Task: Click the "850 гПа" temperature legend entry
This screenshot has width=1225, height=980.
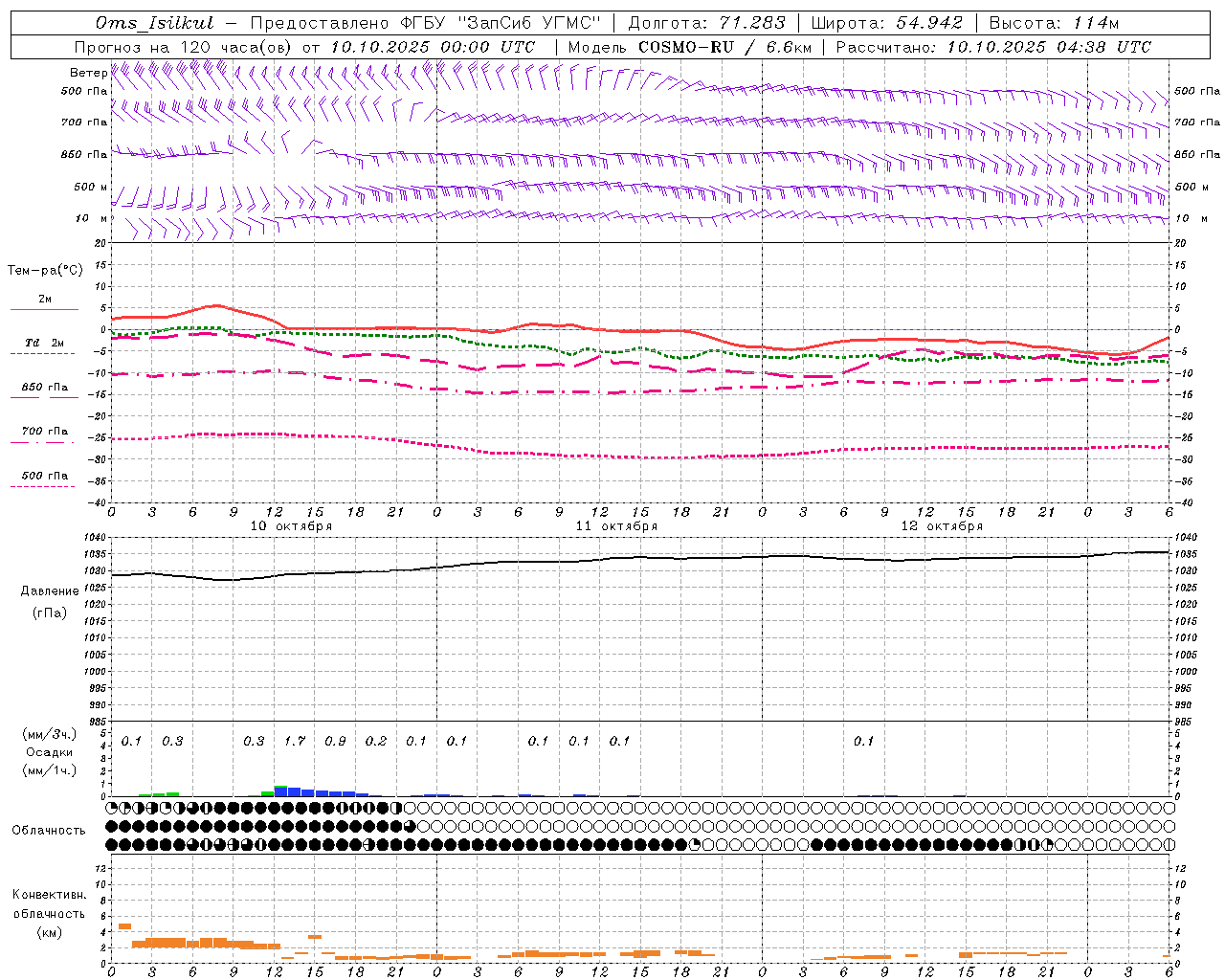Action: pyautogui.click(x=44, y=388)
